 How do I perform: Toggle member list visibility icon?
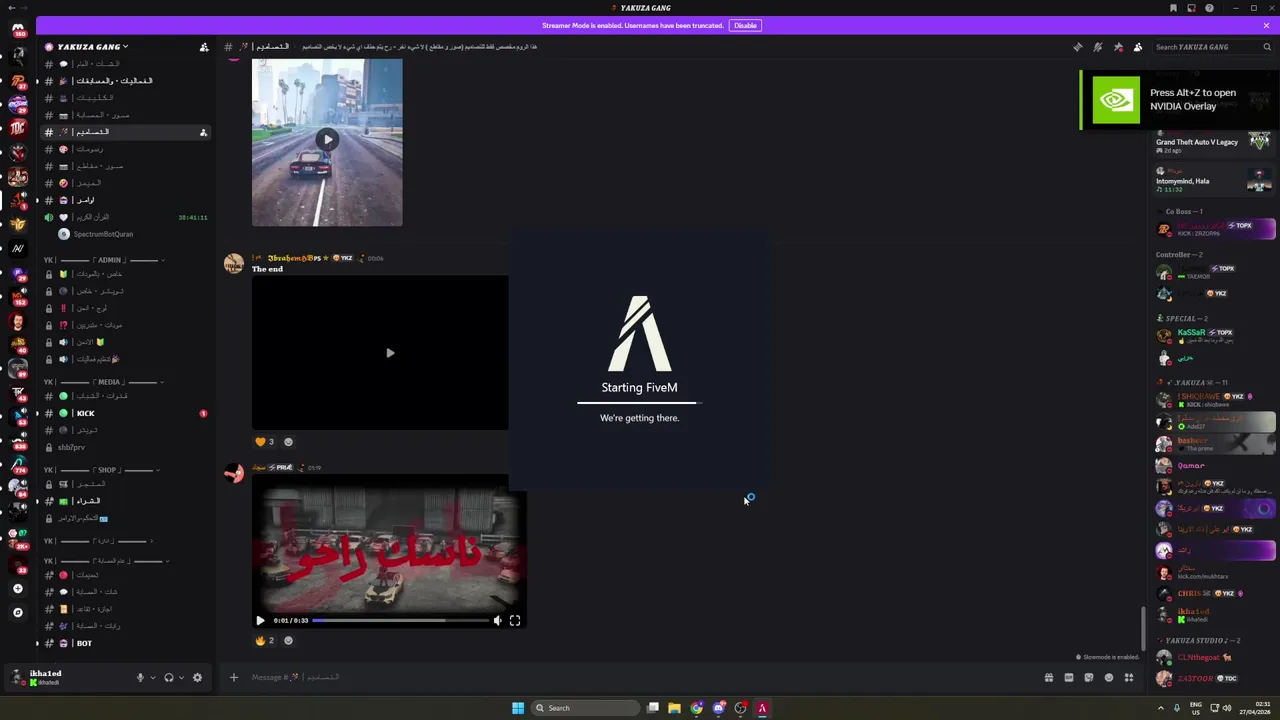tap(1138, 47)
